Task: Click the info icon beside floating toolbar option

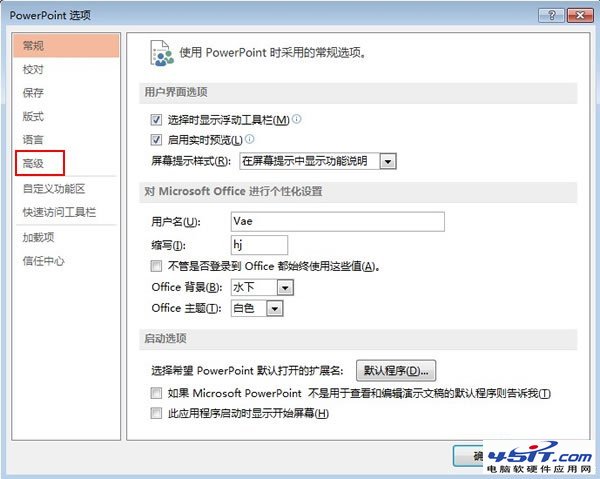Action: (x=297, y=119)
